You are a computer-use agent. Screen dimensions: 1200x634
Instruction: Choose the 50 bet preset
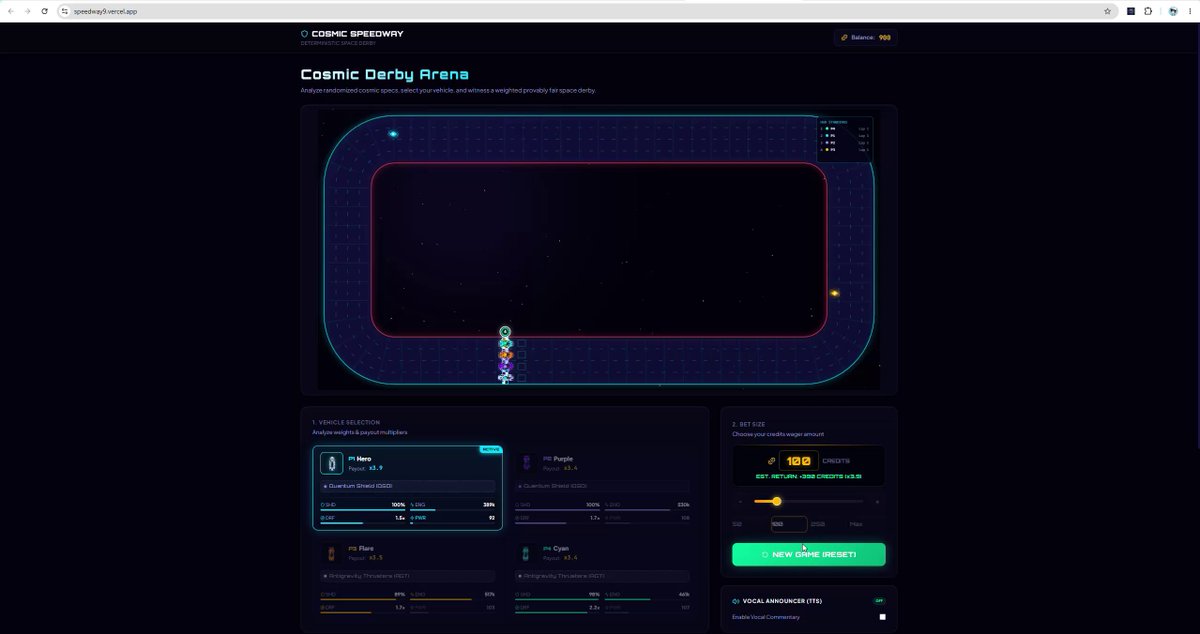[x=737, y=524]
